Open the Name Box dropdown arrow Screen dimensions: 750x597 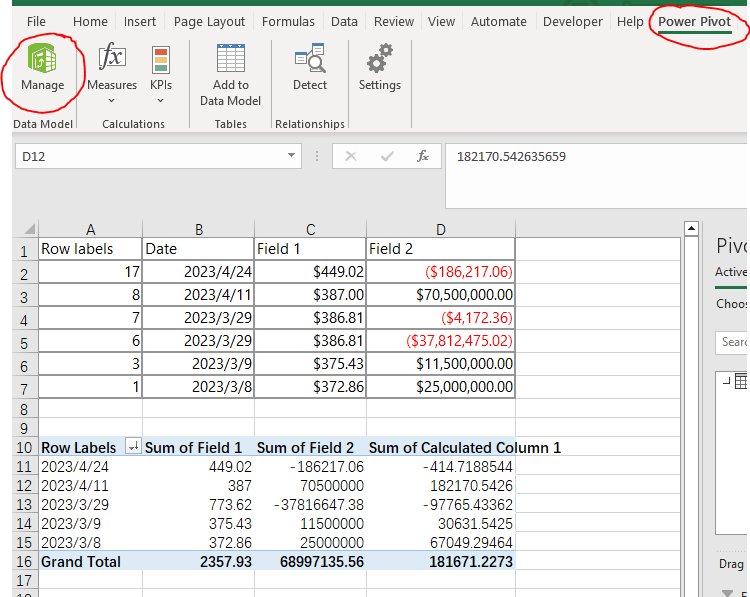[292, 156]
